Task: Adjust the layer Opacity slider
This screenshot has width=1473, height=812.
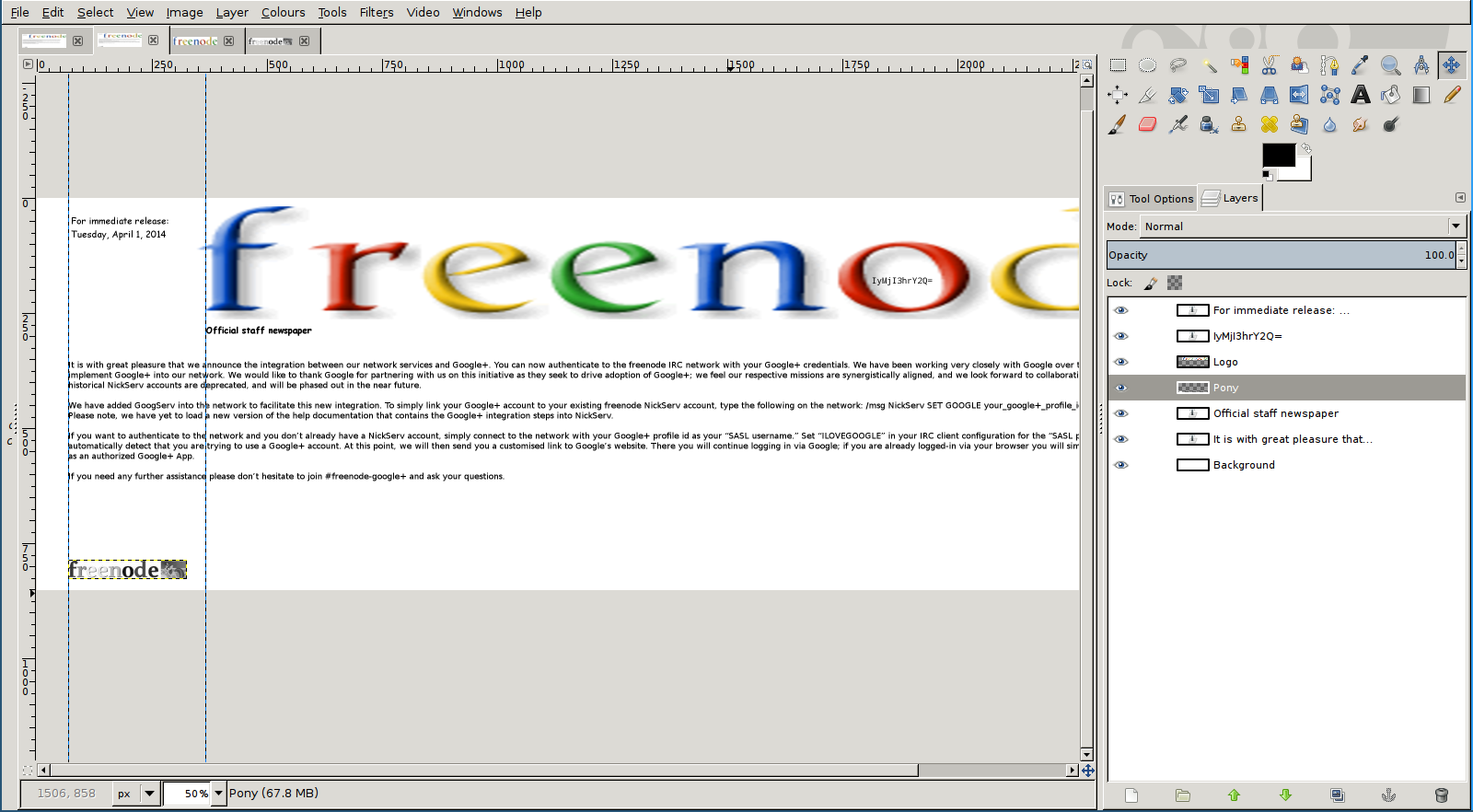Action: pyautogui.click(x=1282, y=255)
